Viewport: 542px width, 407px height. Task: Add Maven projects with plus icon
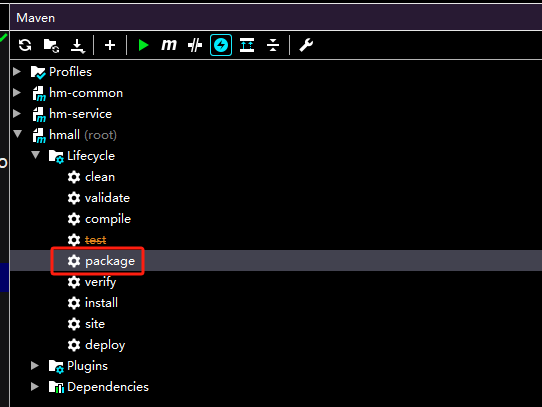(x=110, y=45)
